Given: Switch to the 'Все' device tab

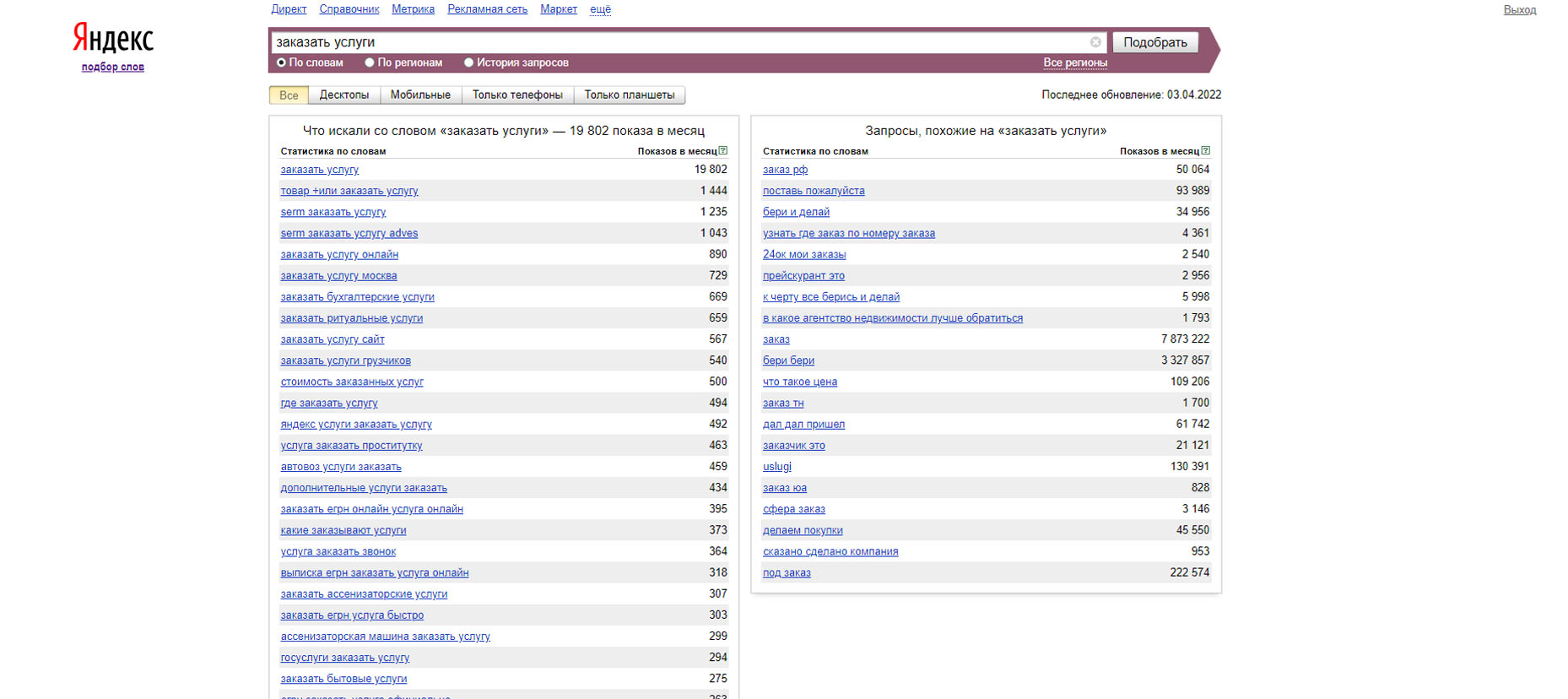Looking at the screenshot, I should pos(289,95).
